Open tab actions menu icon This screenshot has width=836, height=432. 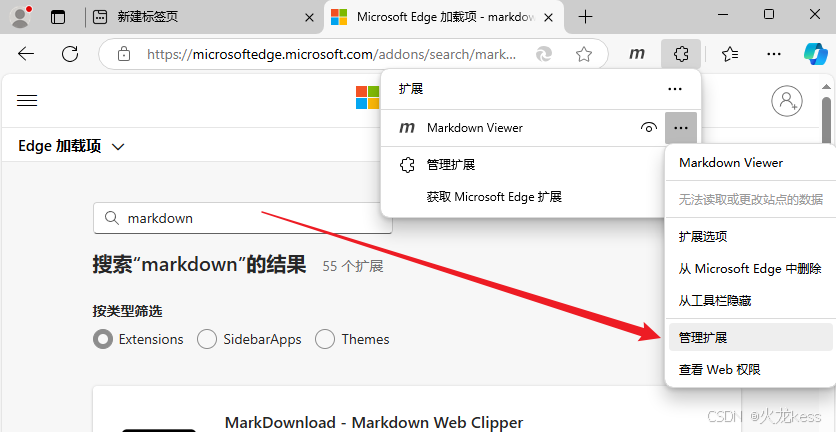point(58,17)
